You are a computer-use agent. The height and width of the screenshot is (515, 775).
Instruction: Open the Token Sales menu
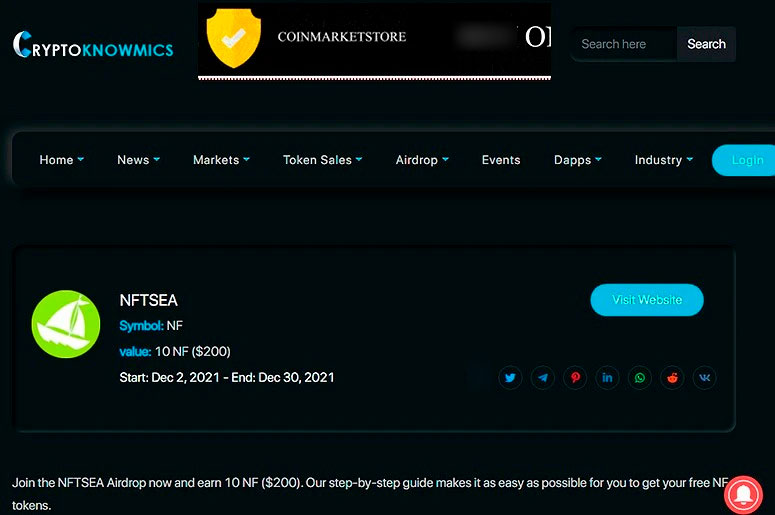pyautogui.click(x=322, y=160)
